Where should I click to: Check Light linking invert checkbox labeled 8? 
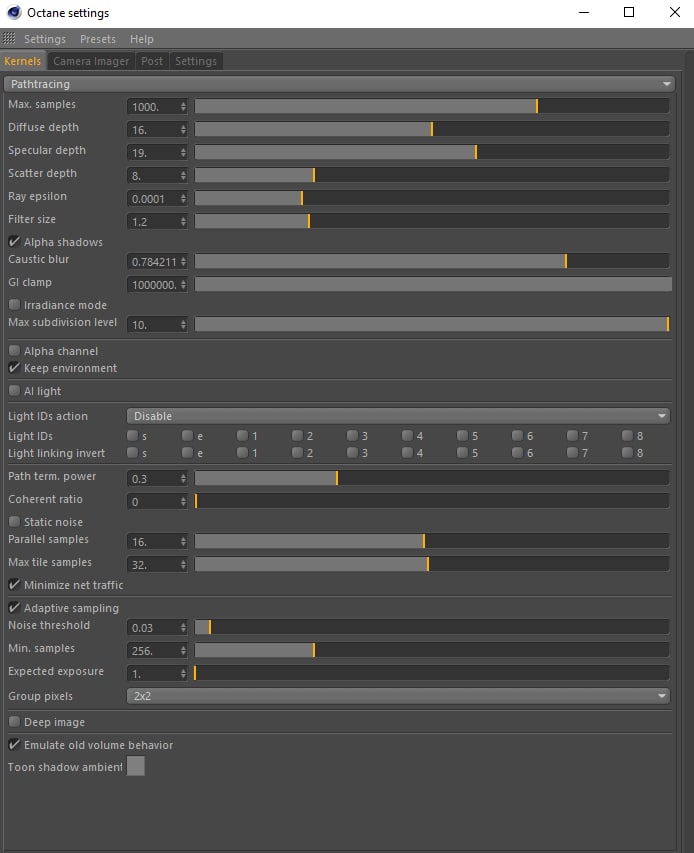pos(627,453)
